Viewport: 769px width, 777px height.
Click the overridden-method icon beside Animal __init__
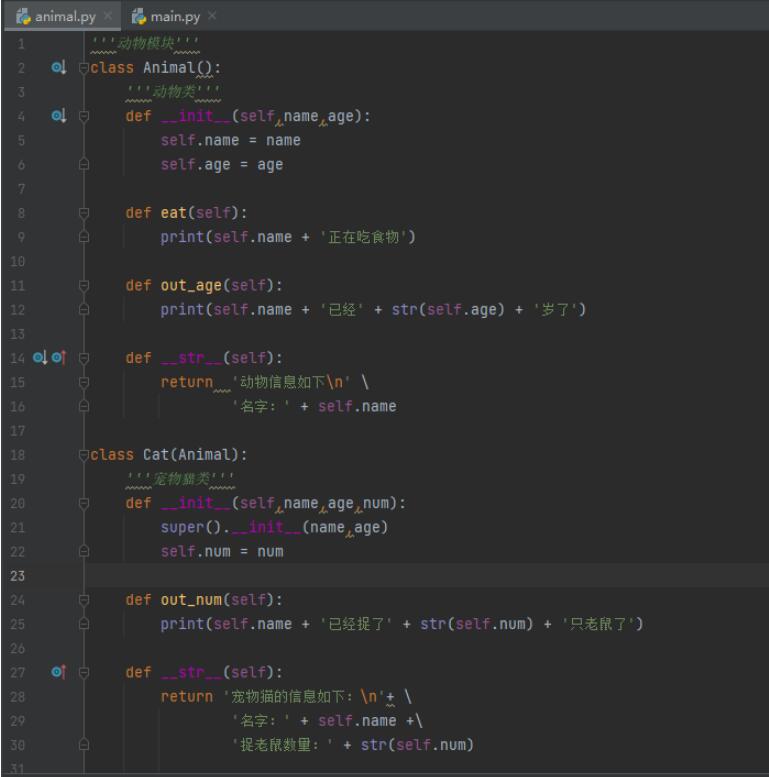(58, 116)
